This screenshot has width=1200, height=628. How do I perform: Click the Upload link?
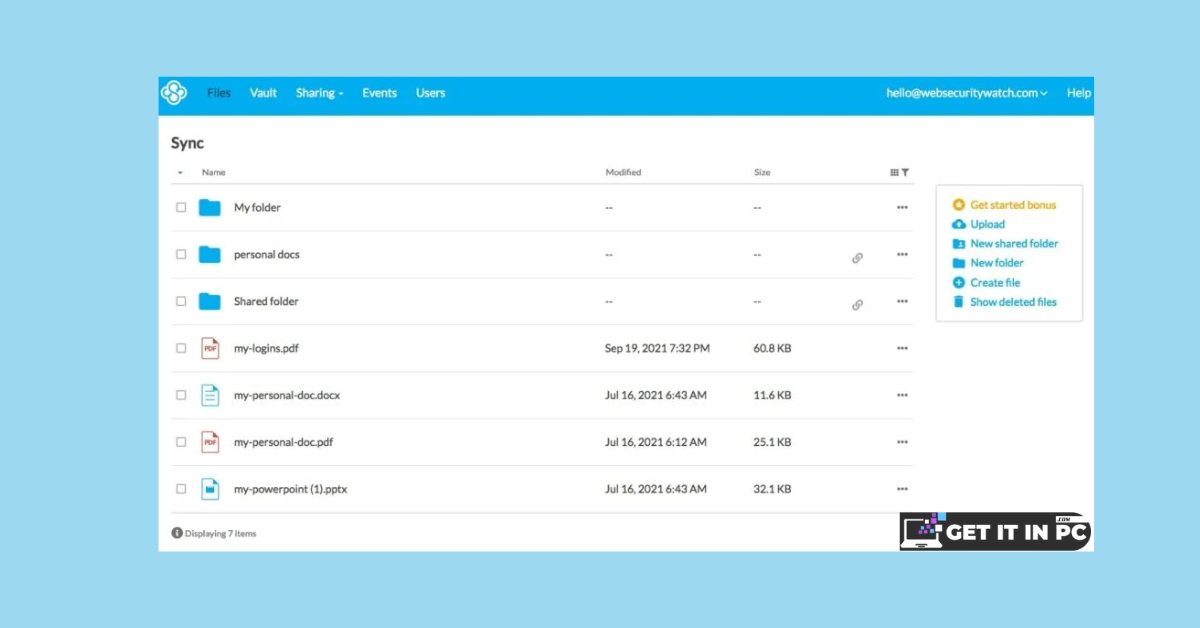pyautogui.click(x=987, y=224)
